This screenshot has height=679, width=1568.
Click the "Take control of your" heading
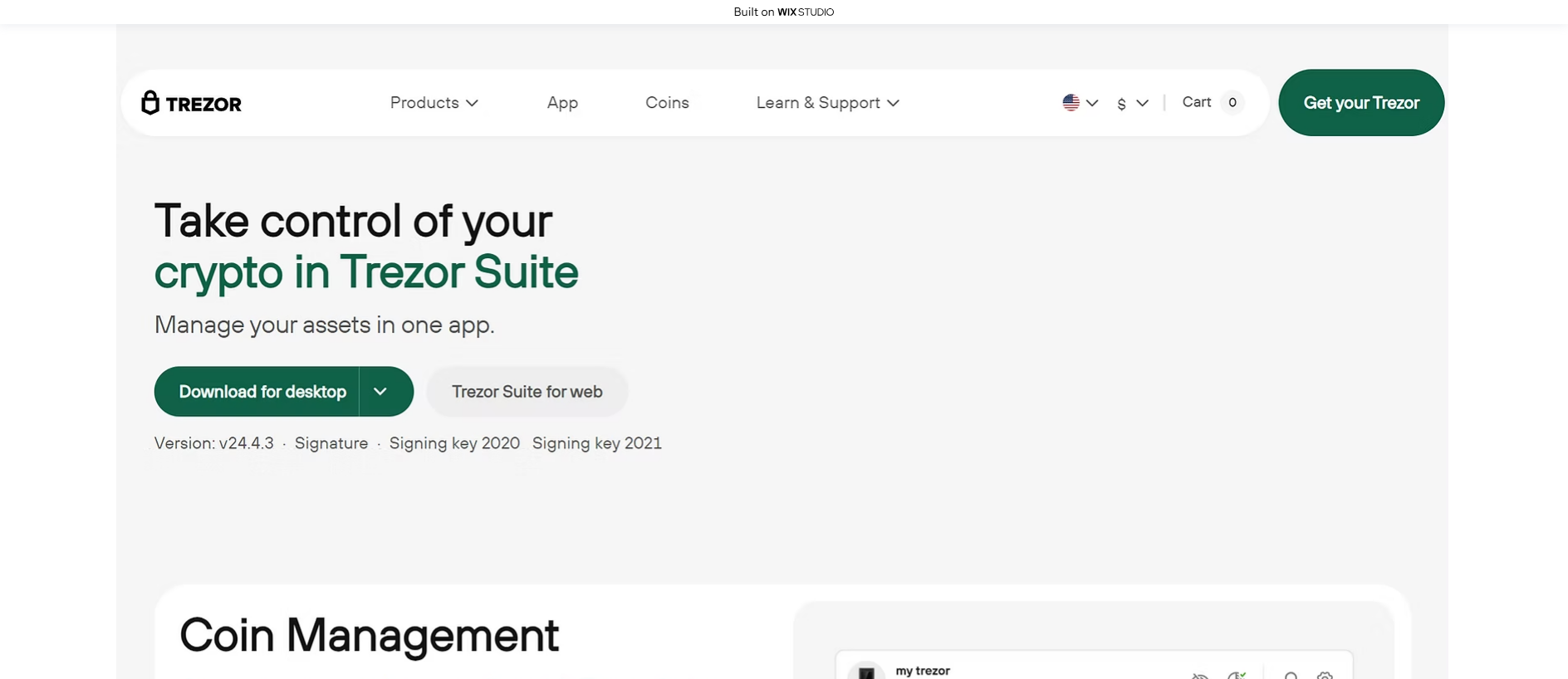[353, 221]
